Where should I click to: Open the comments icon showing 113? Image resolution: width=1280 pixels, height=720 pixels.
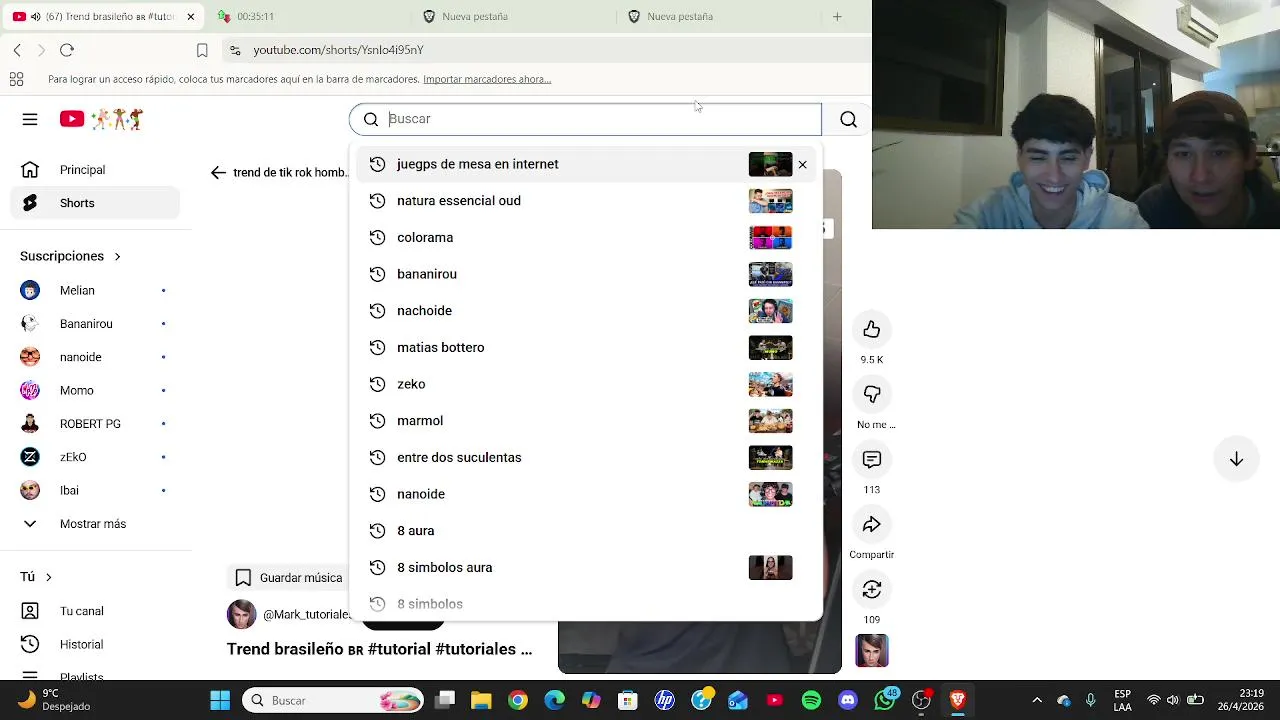[x=872, y=460]
